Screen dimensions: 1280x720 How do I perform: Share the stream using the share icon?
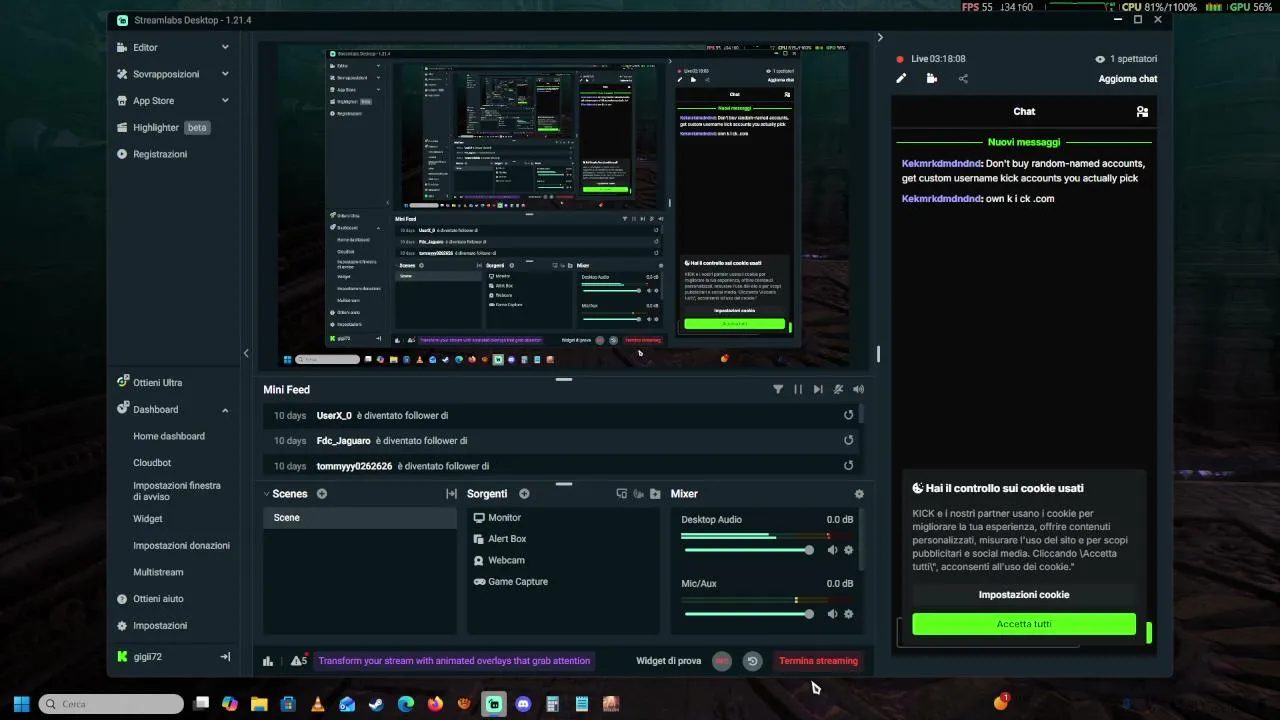[963, 78]
